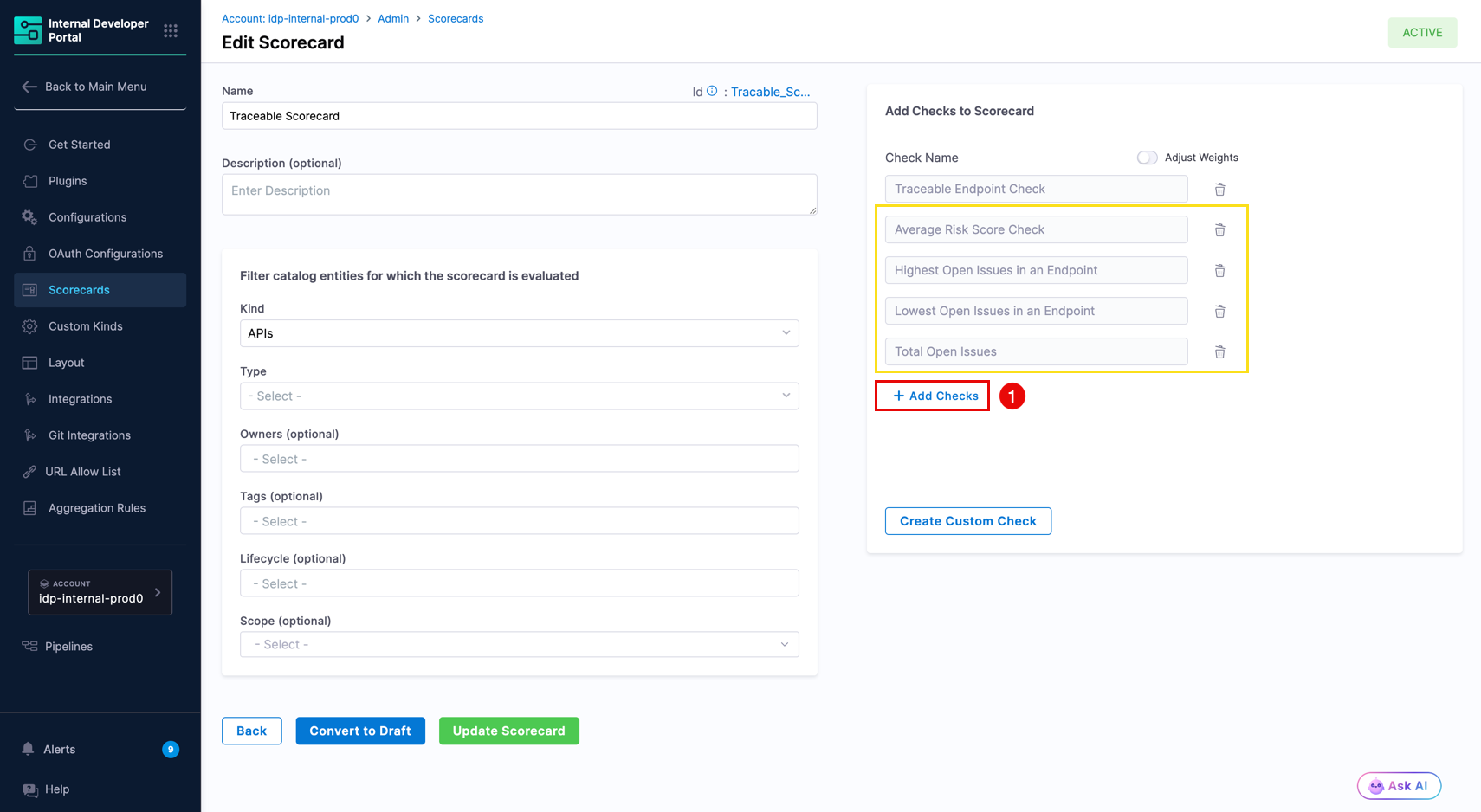This screenshot has height=812, width=1481.
Task: Select Scorecards in the sidebar
Action: click(x=100, y=290)
